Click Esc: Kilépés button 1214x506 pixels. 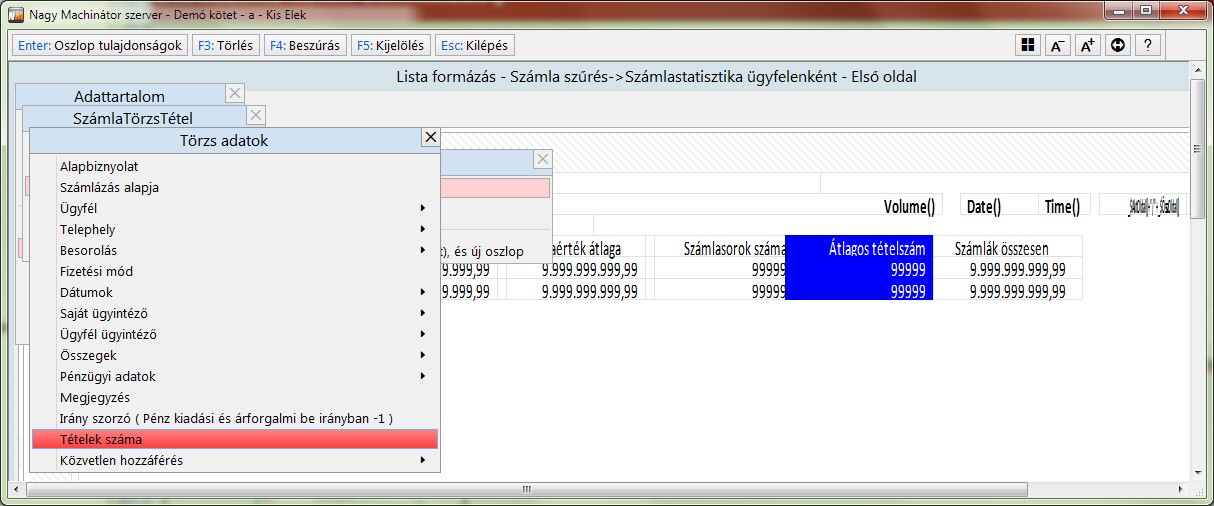(x=475, y=45)
